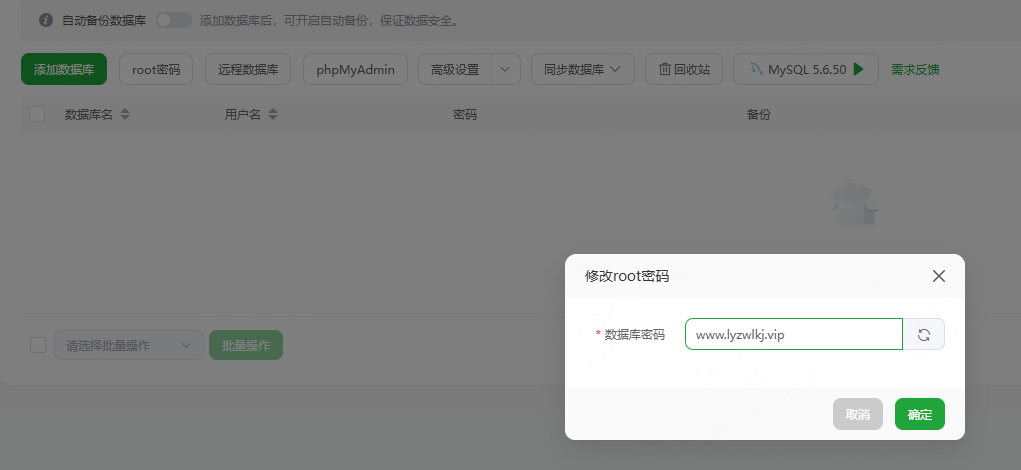1021x470 pixels.
Task: Open the root密码 button
Action: point(156,69)
